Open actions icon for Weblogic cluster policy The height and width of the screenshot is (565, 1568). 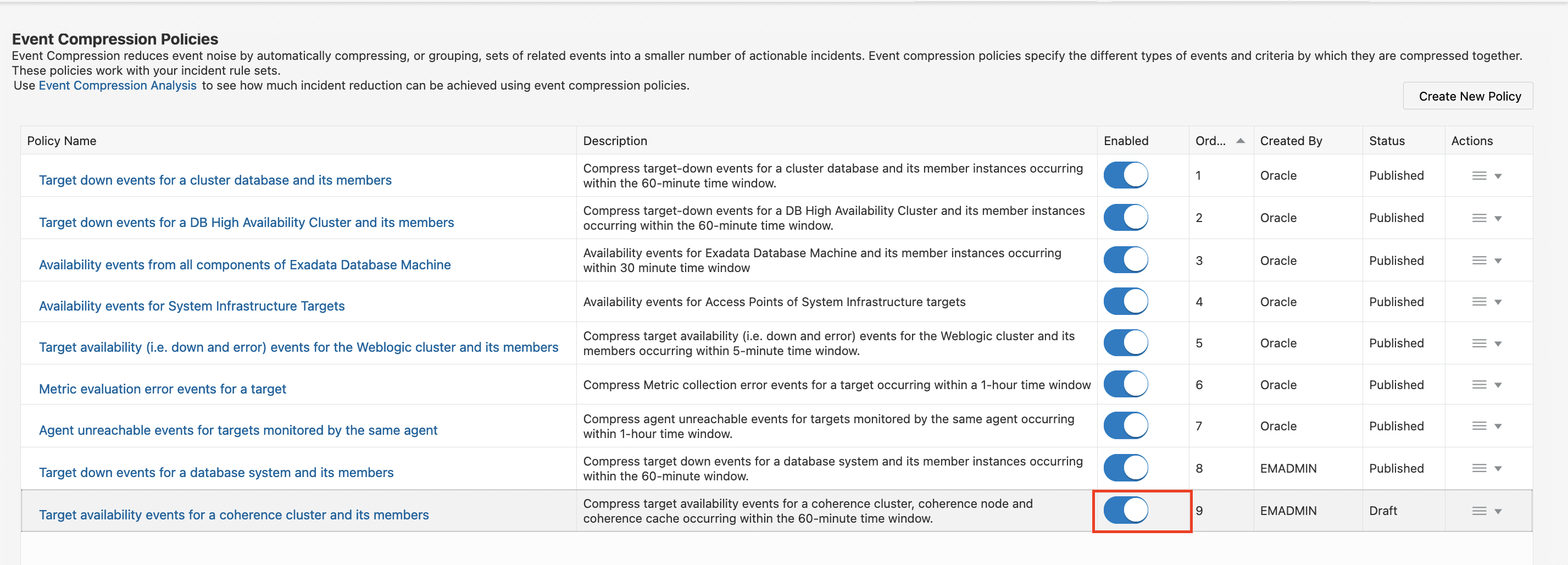point(1479,344)
